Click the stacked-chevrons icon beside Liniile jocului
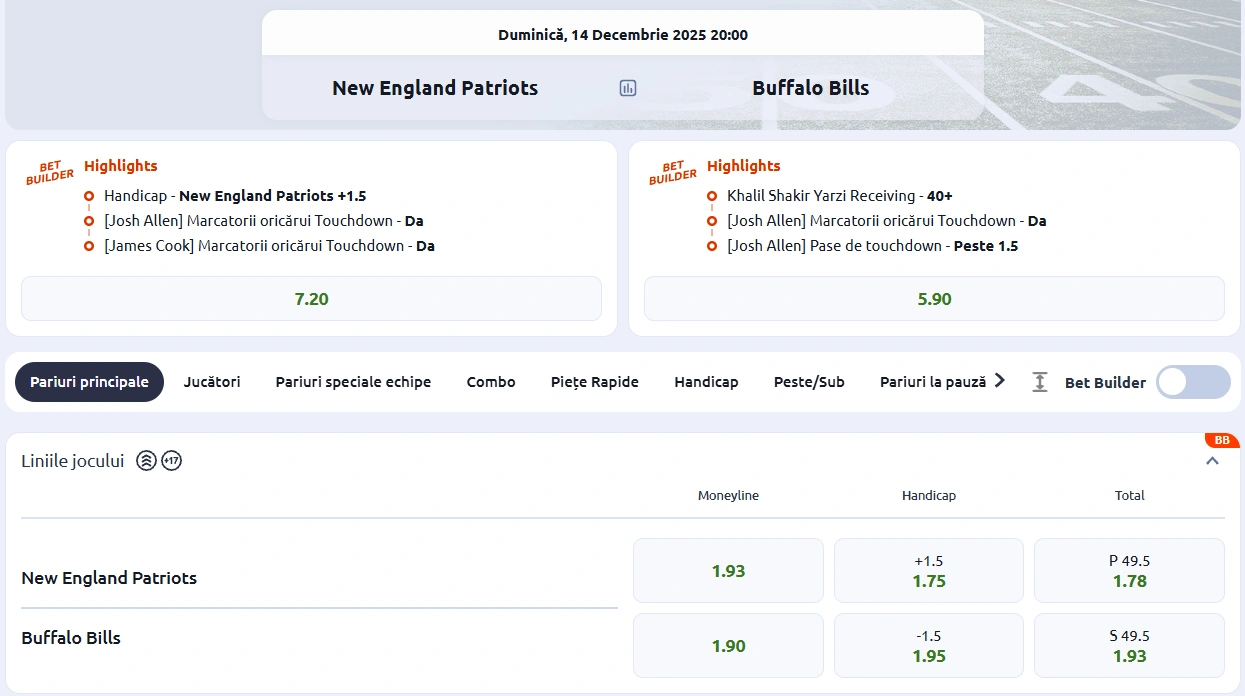 [146, 460]
